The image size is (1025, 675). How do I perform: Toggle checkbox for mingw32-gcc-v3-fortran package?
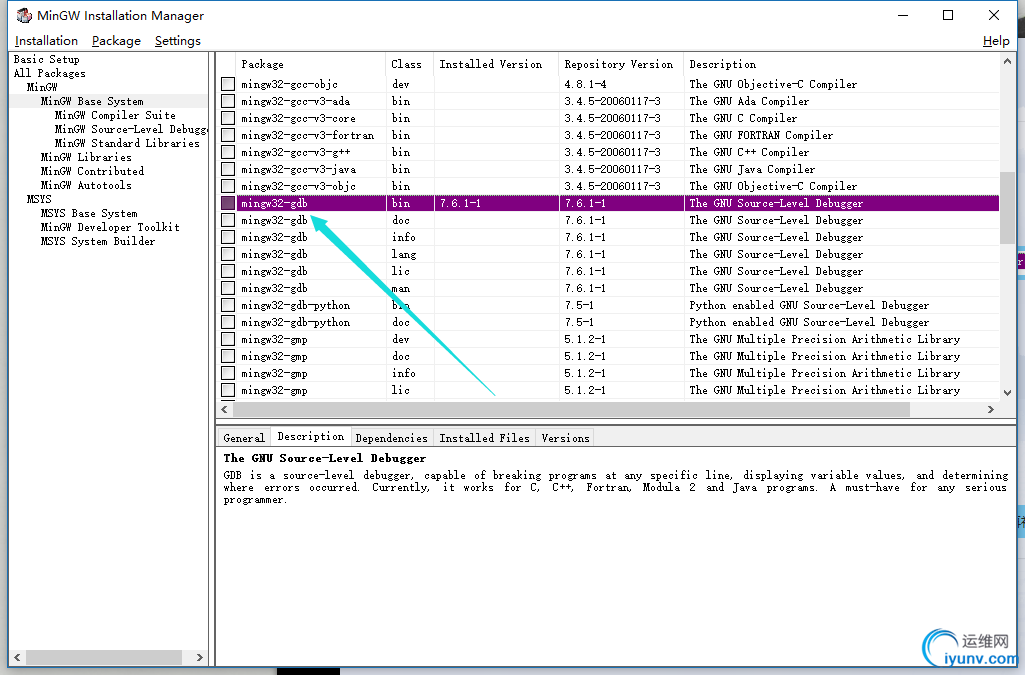(227, 135)
